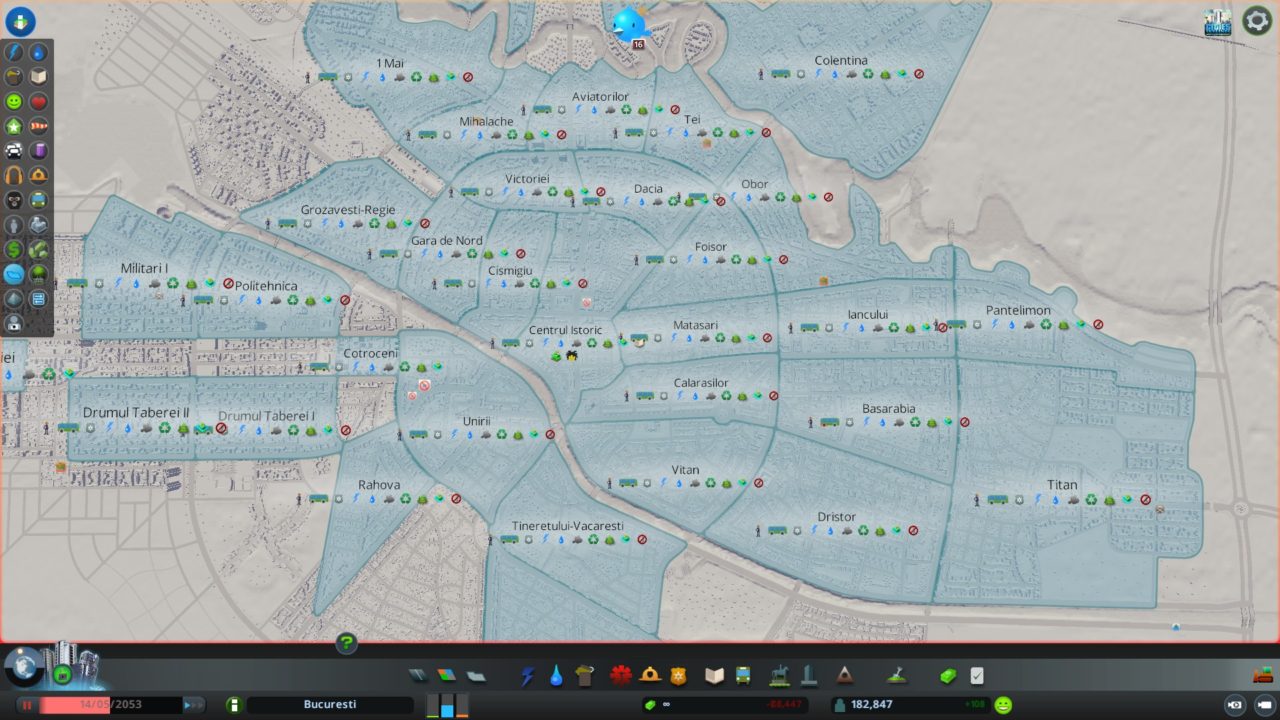This screenshot has height=720, width=1280.
Task: Open the Zoning tool menu
Action: tap(446, 677)
